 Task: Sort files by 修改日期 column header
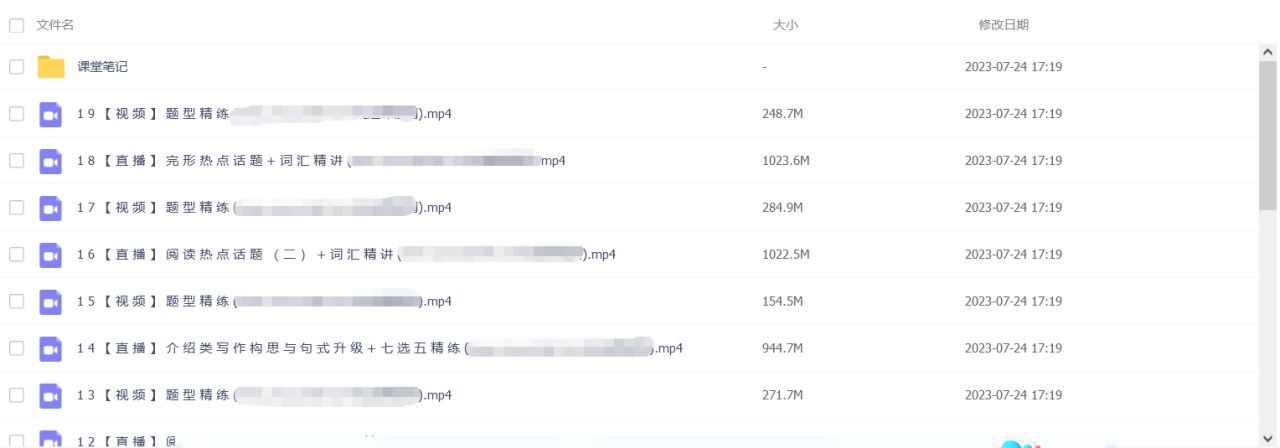click(x=1003, y=25)
